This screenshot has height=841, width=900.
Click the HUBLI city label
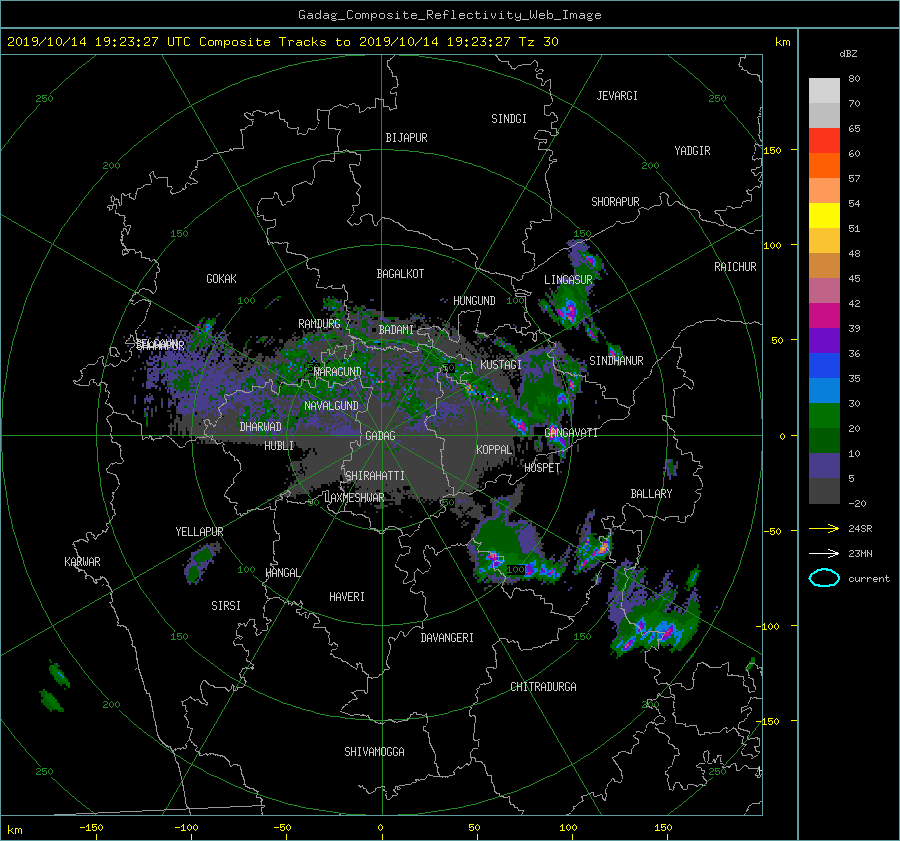click(279, 445)
